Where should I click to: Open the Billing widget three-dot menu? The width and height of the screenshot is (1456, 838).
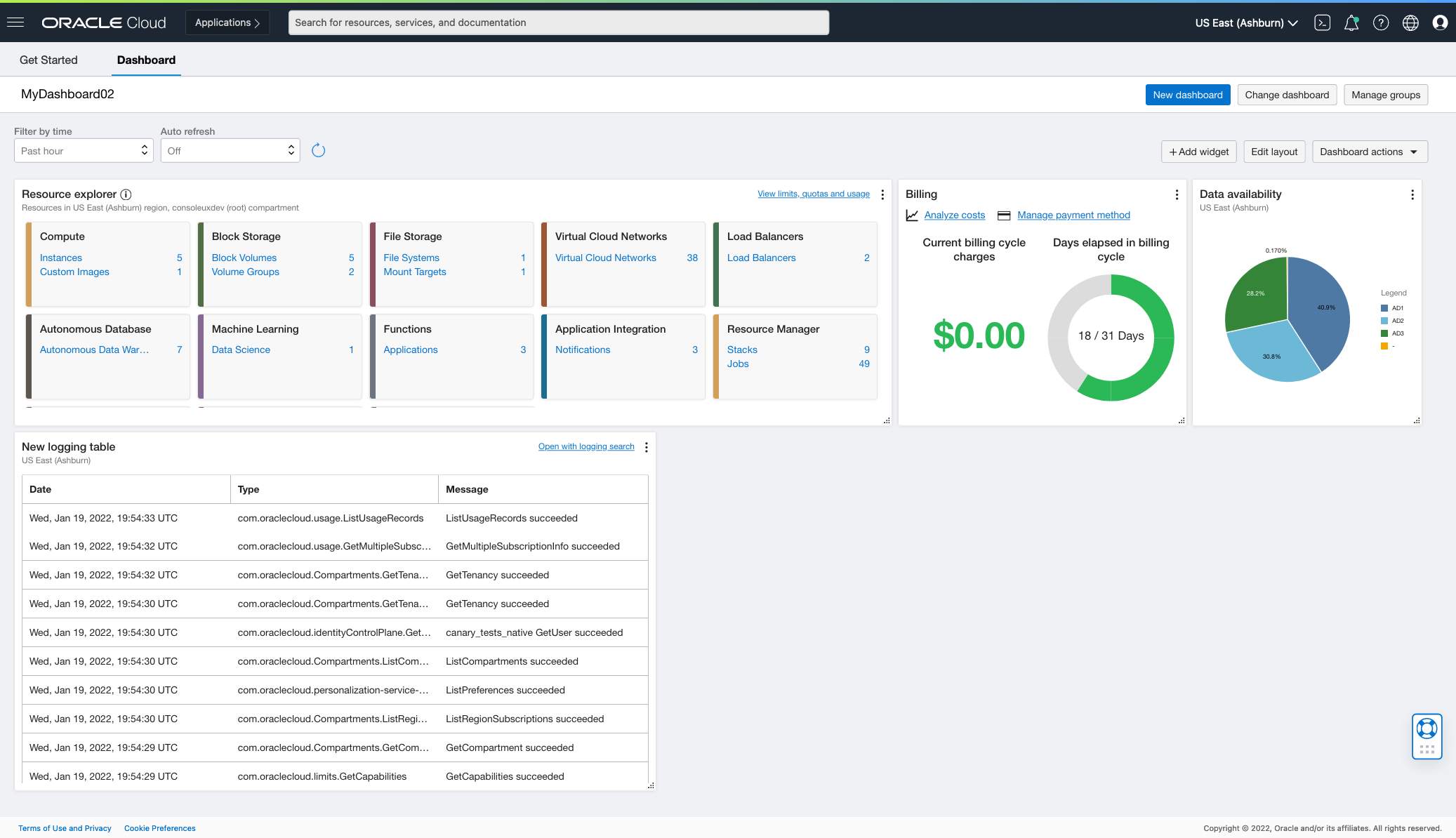click(x=1177, y=194)
